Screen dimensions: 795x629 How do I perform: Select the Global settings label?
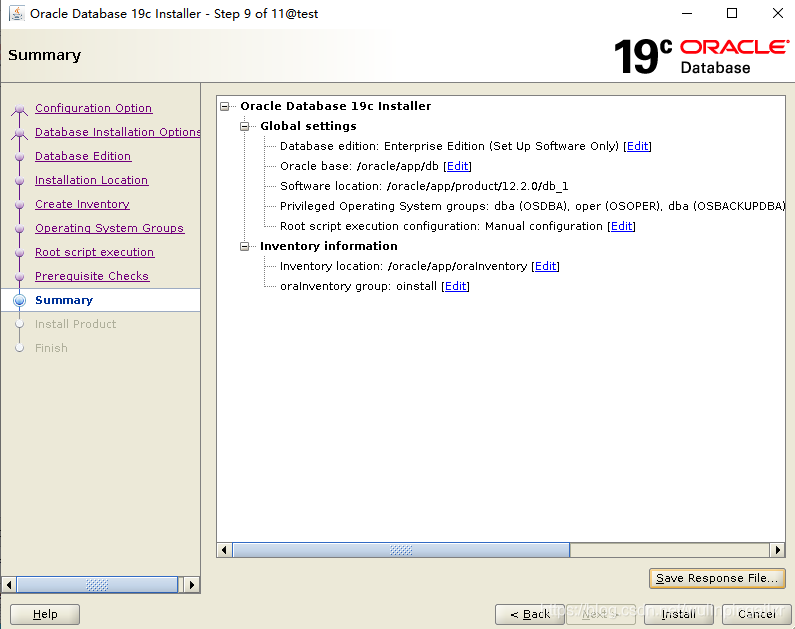(x=308, y=126)
